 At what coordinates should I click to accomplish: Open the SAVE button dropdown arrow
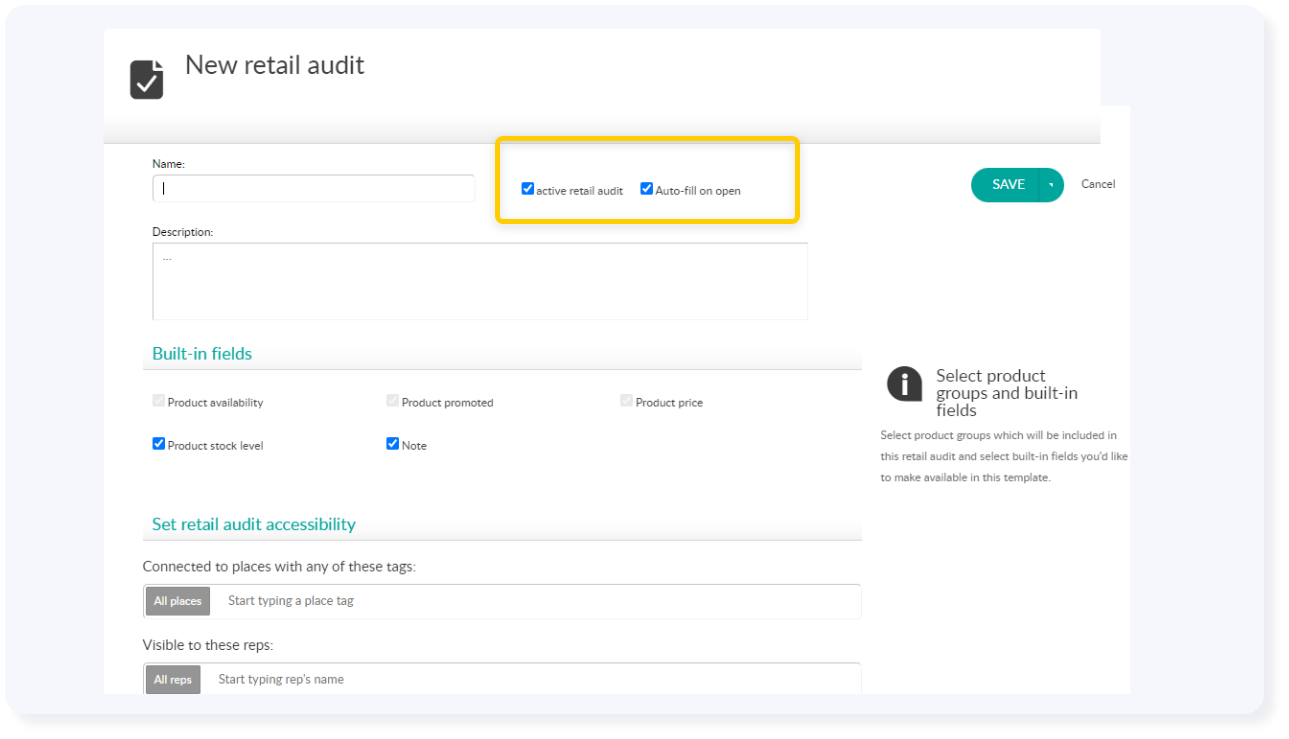click(x=1051, y=185)
